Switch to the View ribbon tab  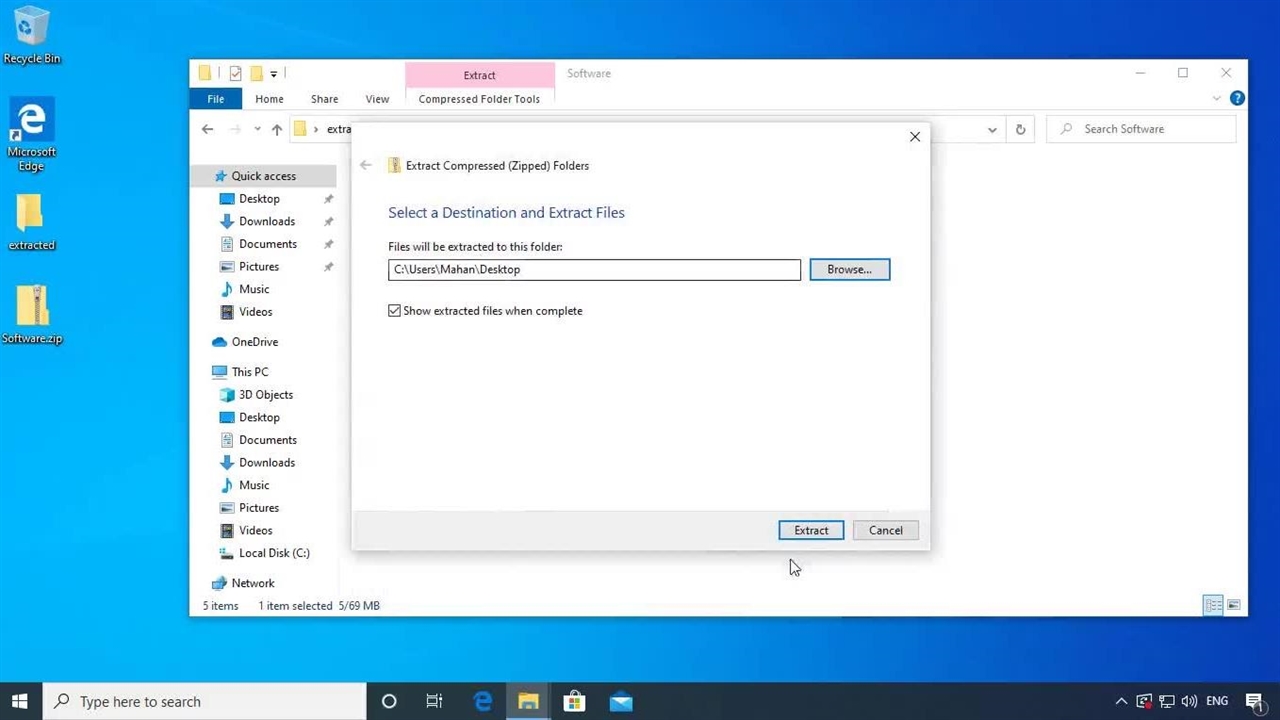click(x=377, y=99)
